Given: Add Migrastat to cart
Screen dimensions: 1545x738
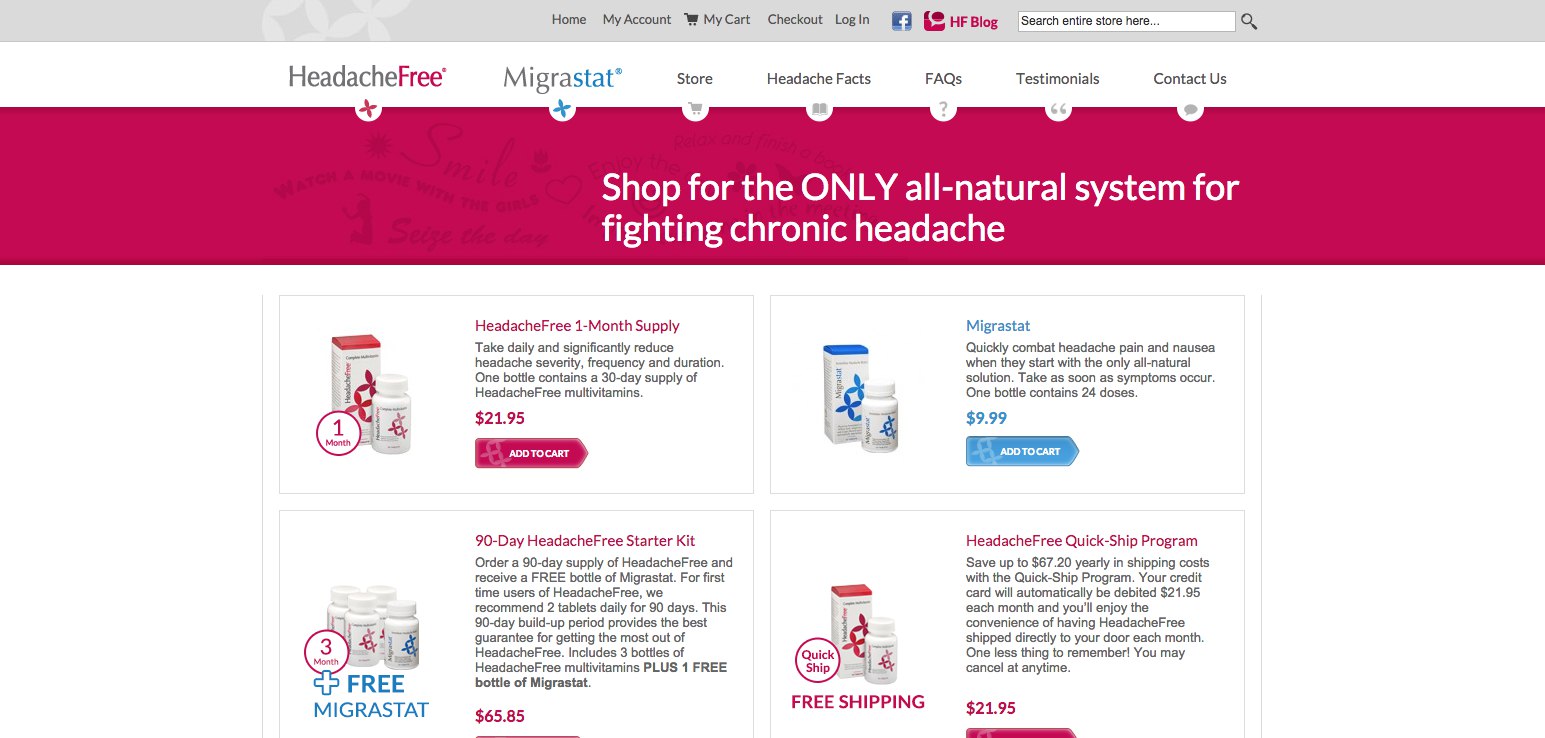Looking at the screenshot, I should (1022, 451).
